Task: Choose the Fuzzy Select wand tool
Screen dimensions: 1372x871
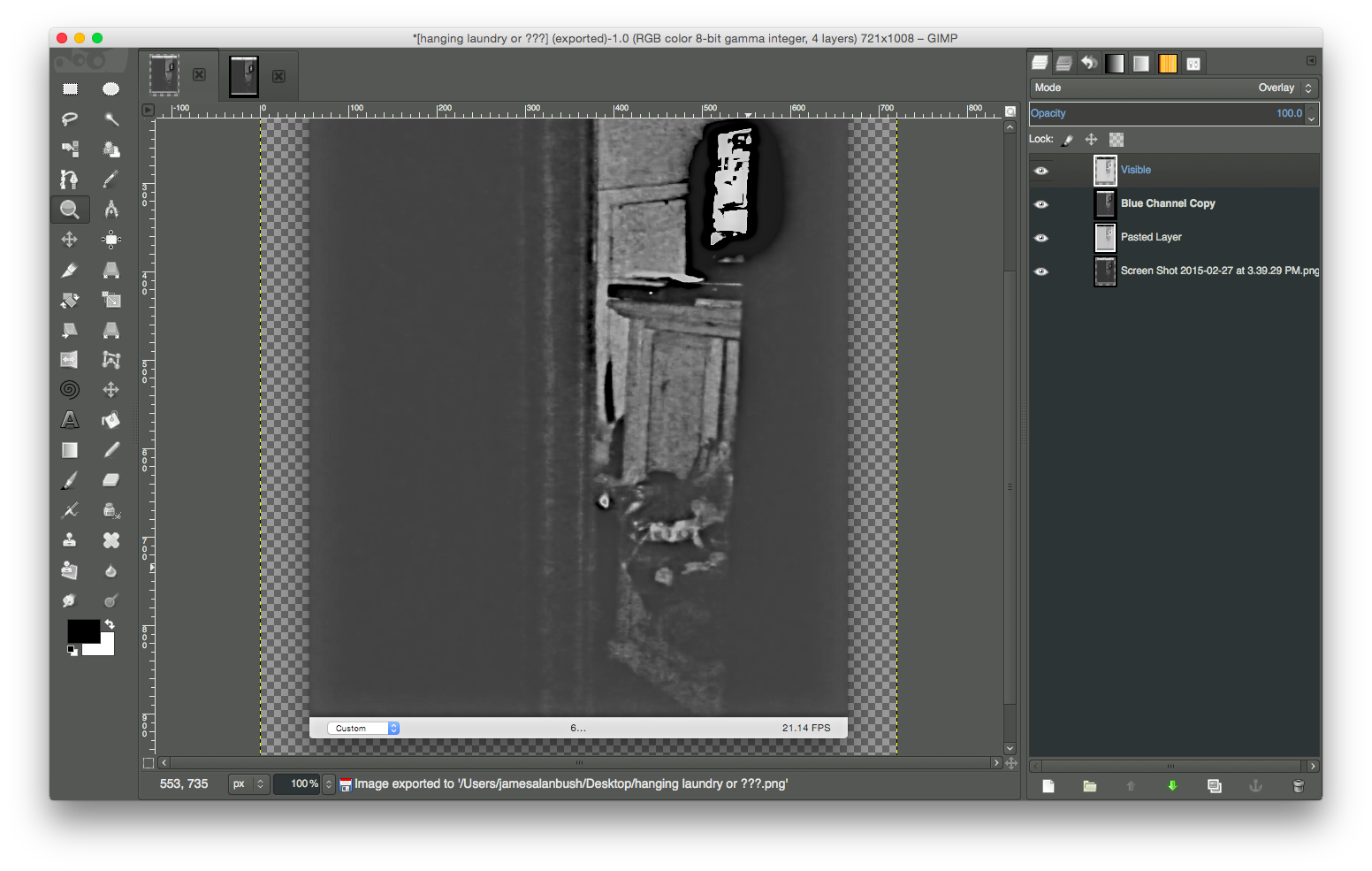Action: [111, 118]
